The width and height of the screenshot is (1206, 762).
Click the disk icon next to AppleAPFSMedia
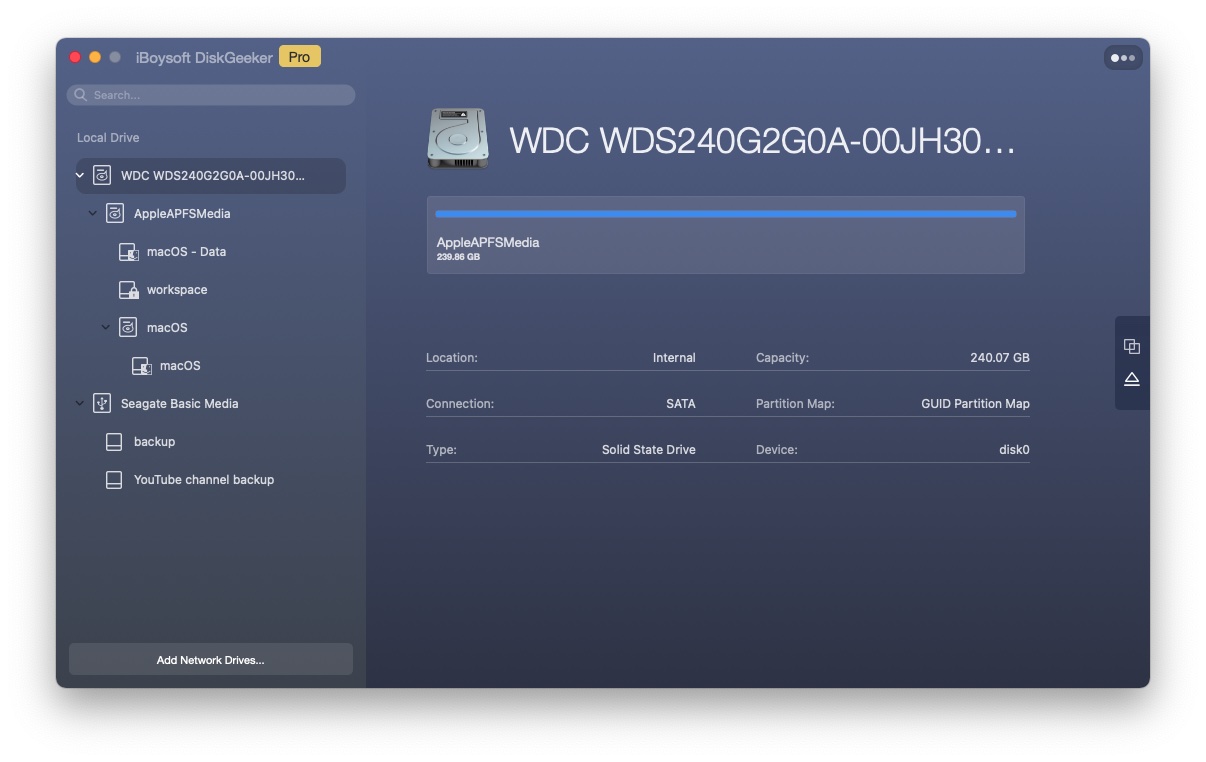[x=114, y=214]
